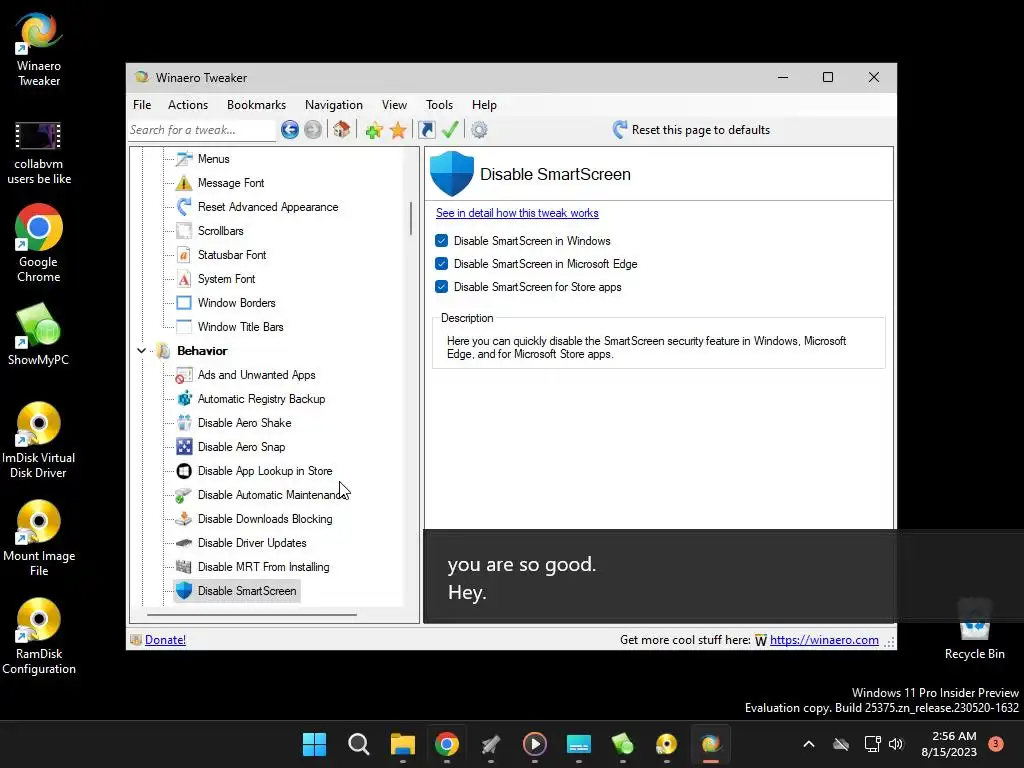Image resolution: width=1024 pixels, height=768 pixels.
Task: Open 'See in detail how this tweak works'
Action: [x=517, y=213]
